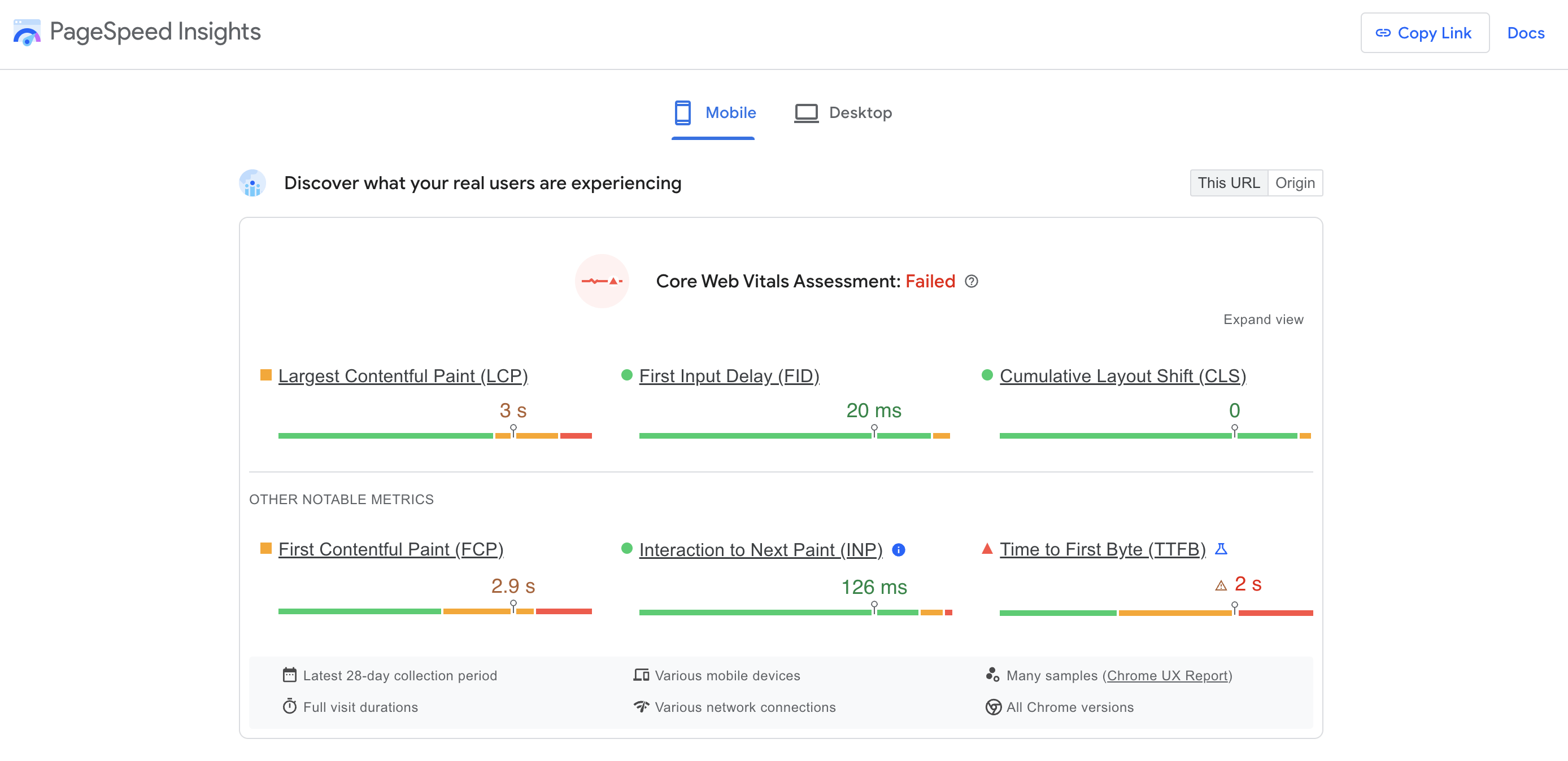Click the TTFB value 2 s

coord(1247,584)
